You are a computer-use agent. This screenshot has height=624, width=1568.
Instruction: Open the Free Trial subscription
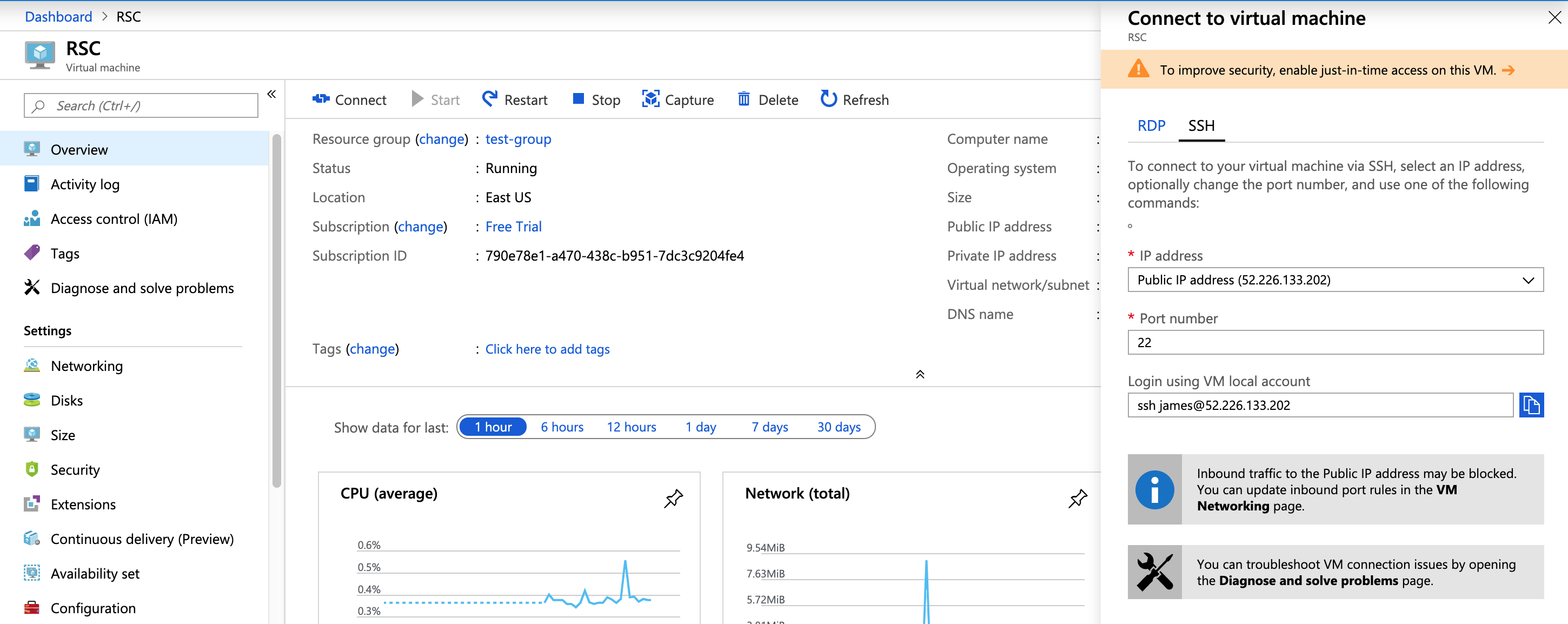point(513,227)
